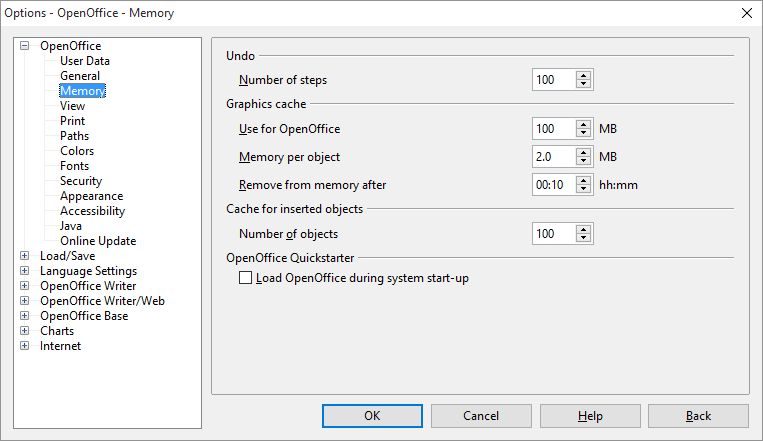Open Help for Memory options
Image resolution: width=763 pixels, height=441 pixels.
590,416
